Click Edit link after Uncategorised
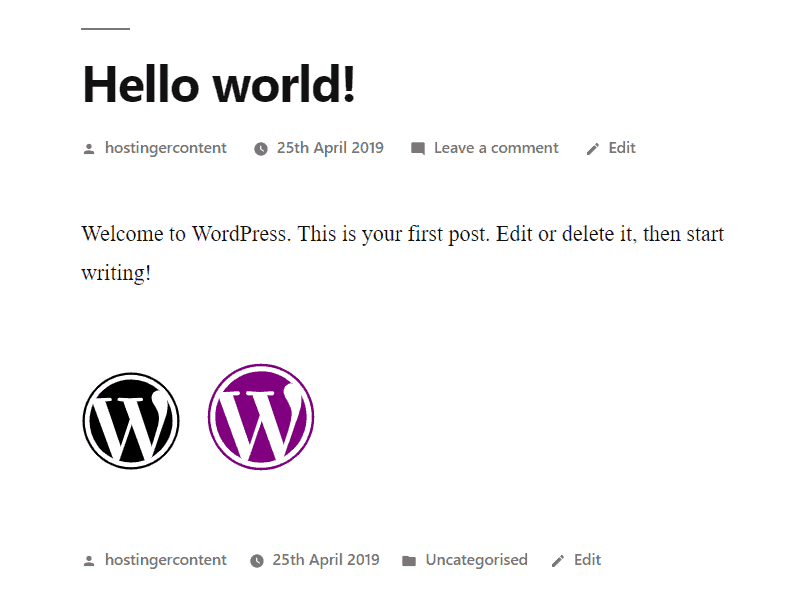Viewport: 799px width, 598px height. click(x=588, y=560)
